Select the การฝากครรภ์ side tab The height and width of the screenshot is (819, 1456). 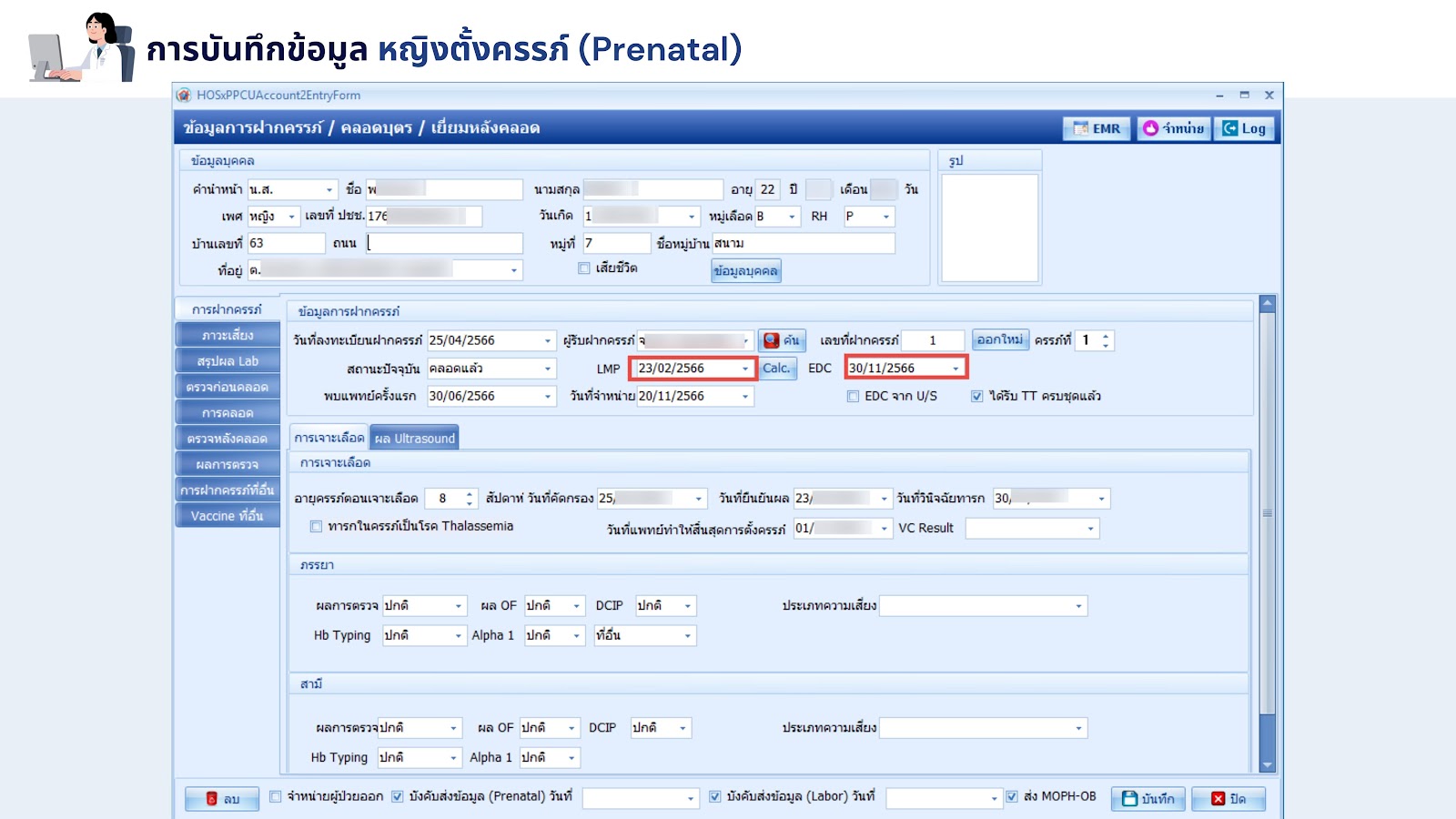point(227,309)
